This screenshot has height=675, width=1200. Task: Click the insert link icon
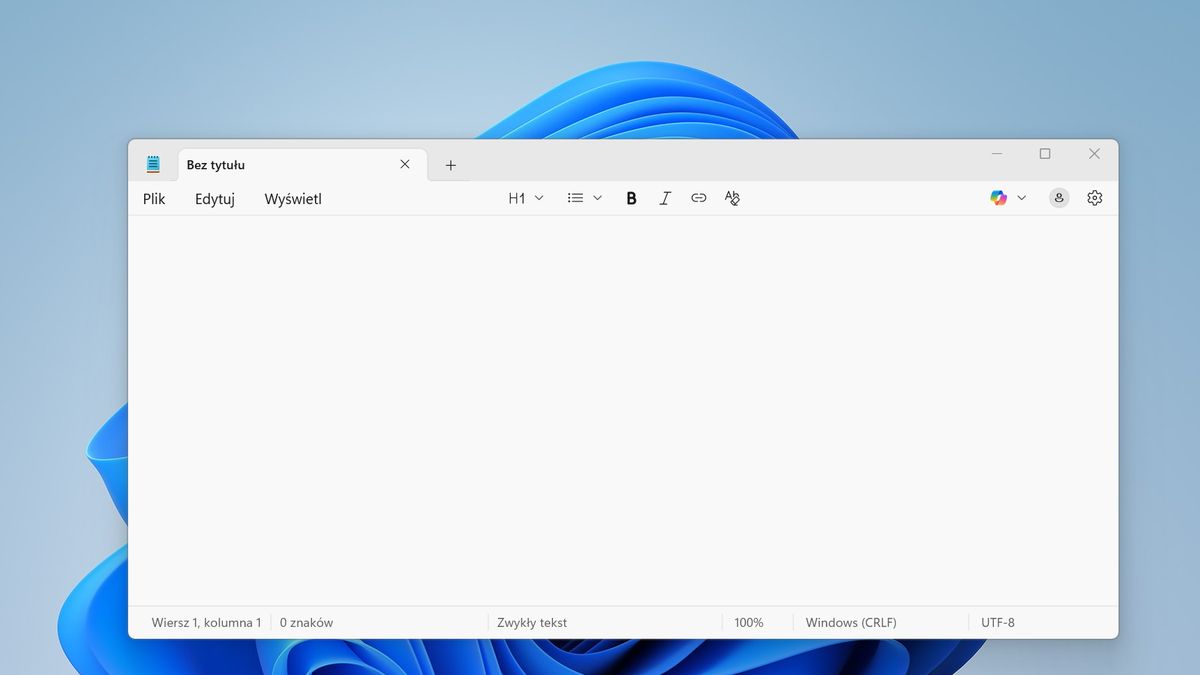[x=699, y=198]
